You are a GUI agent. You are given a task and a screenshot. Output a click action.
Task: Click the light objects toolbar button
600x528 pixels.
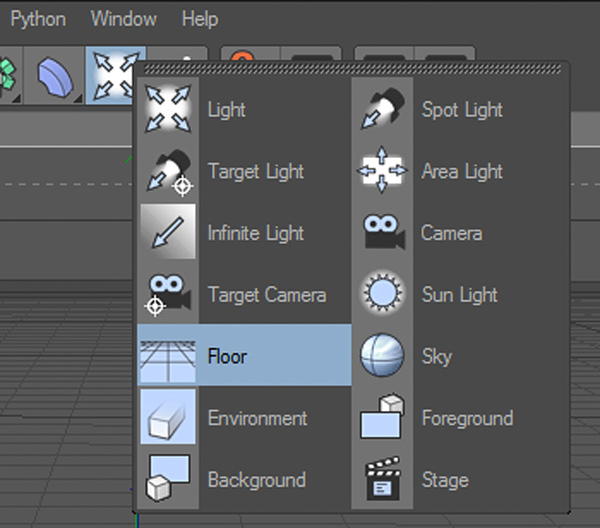(x=115, y=76)
